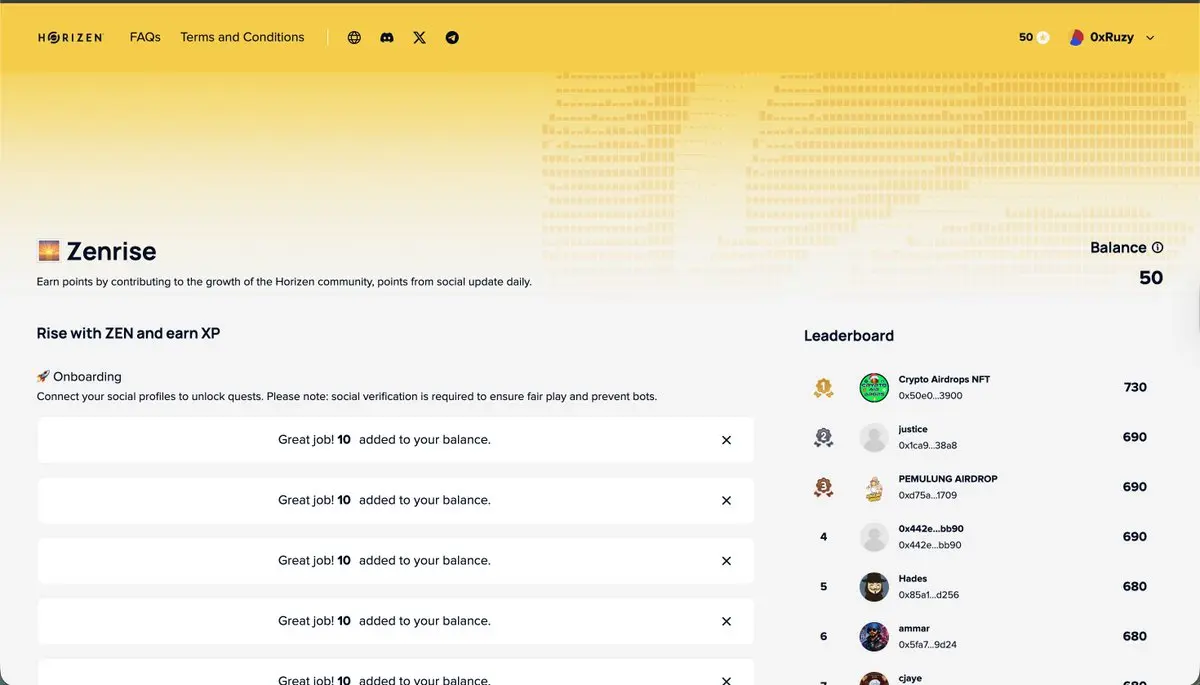Click the second place silver medal icon
The width and height of the screenshot is (1200, 685).
pos(823,438)
